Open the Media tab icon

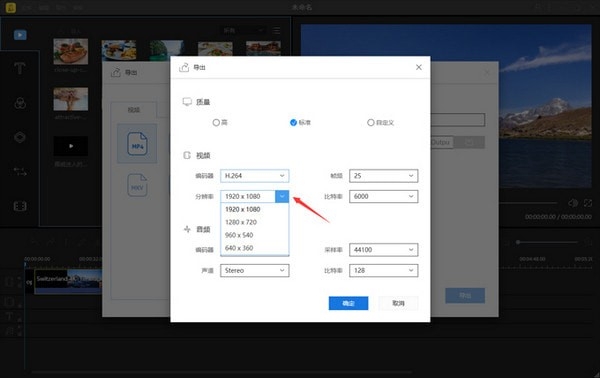tap(20, 35)
